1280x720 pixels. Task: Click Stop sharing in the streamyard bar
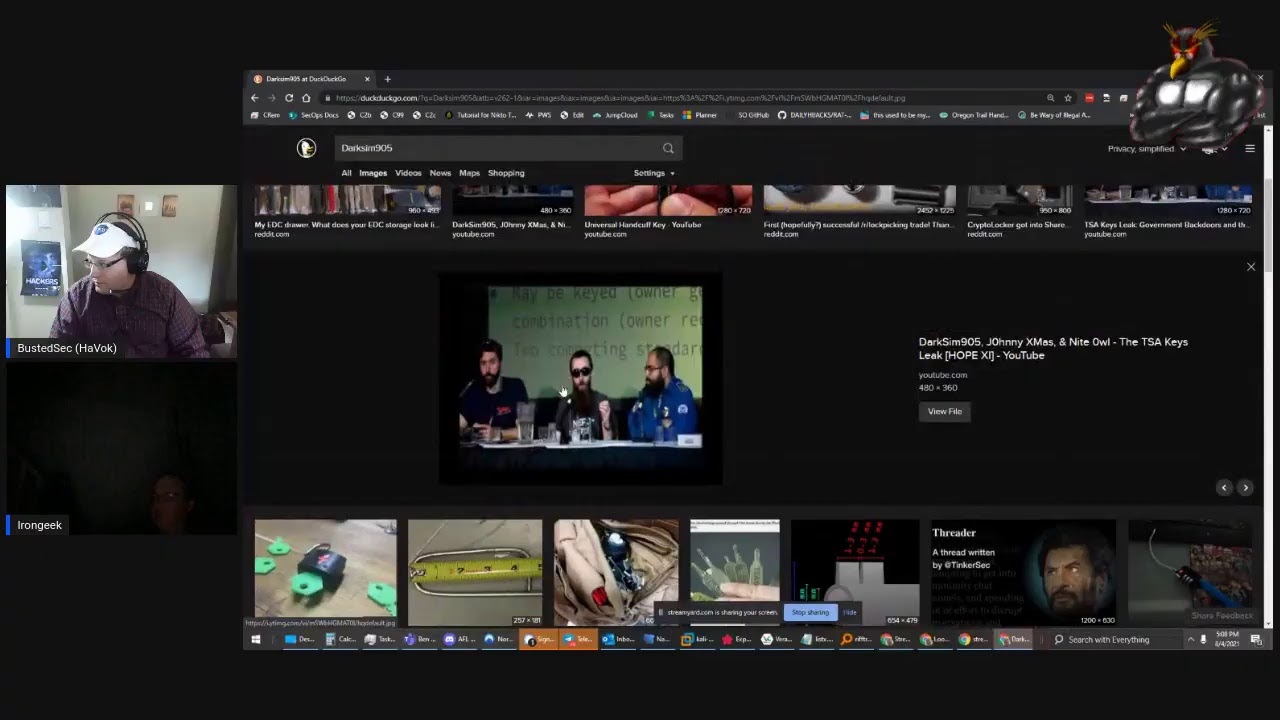click(x=810, y=612)
